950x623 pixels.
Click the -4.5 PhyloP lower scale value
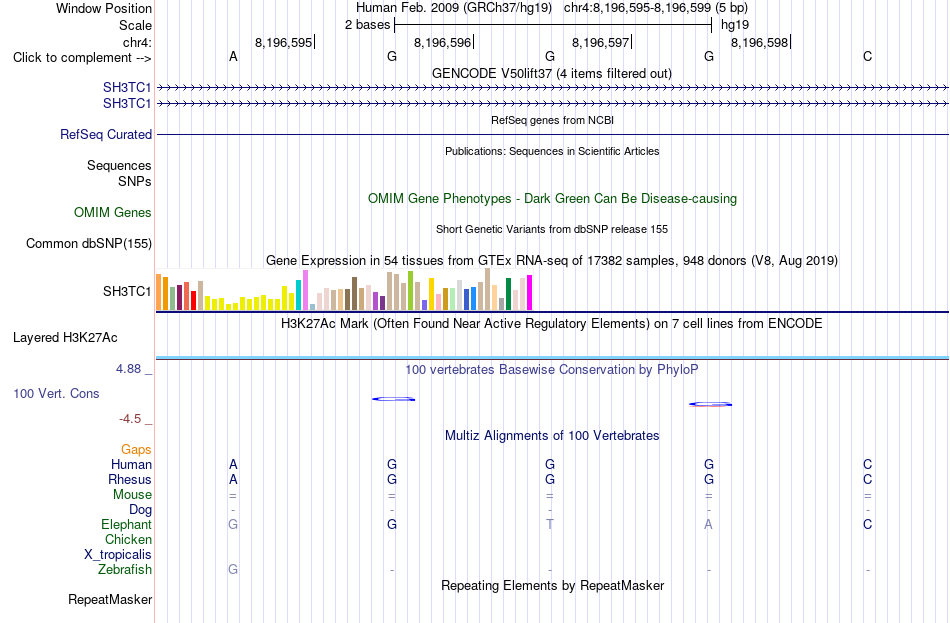coord(130,419)
